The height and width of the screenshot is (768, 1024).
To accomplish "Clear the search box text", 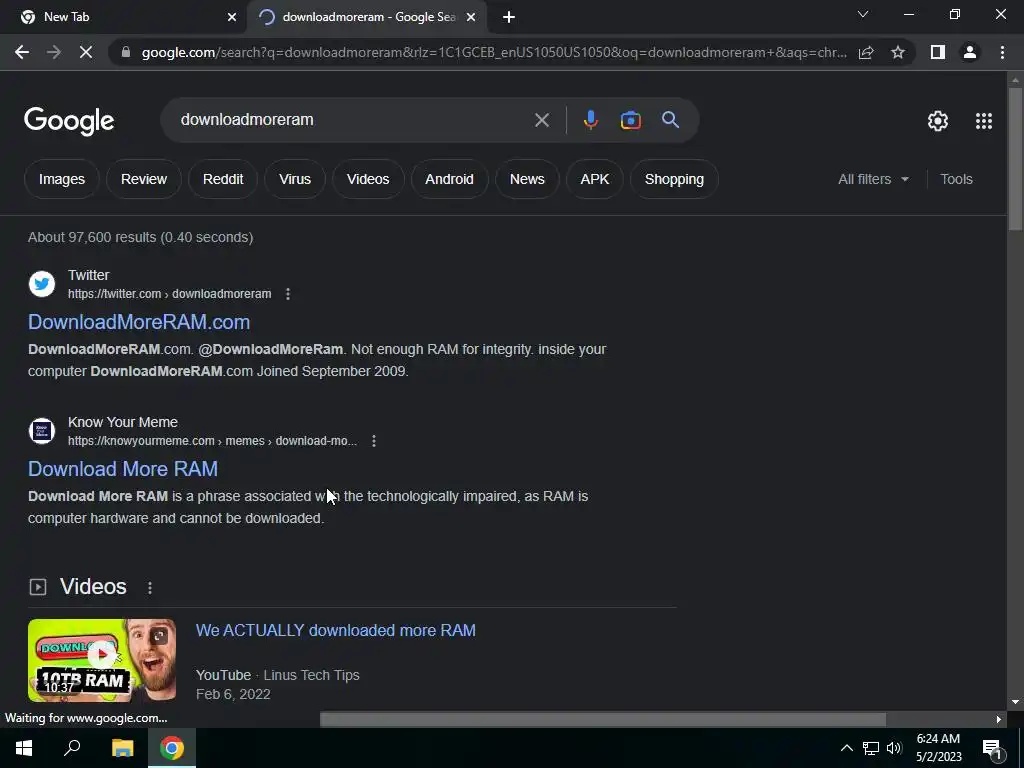I will point(541,120).
